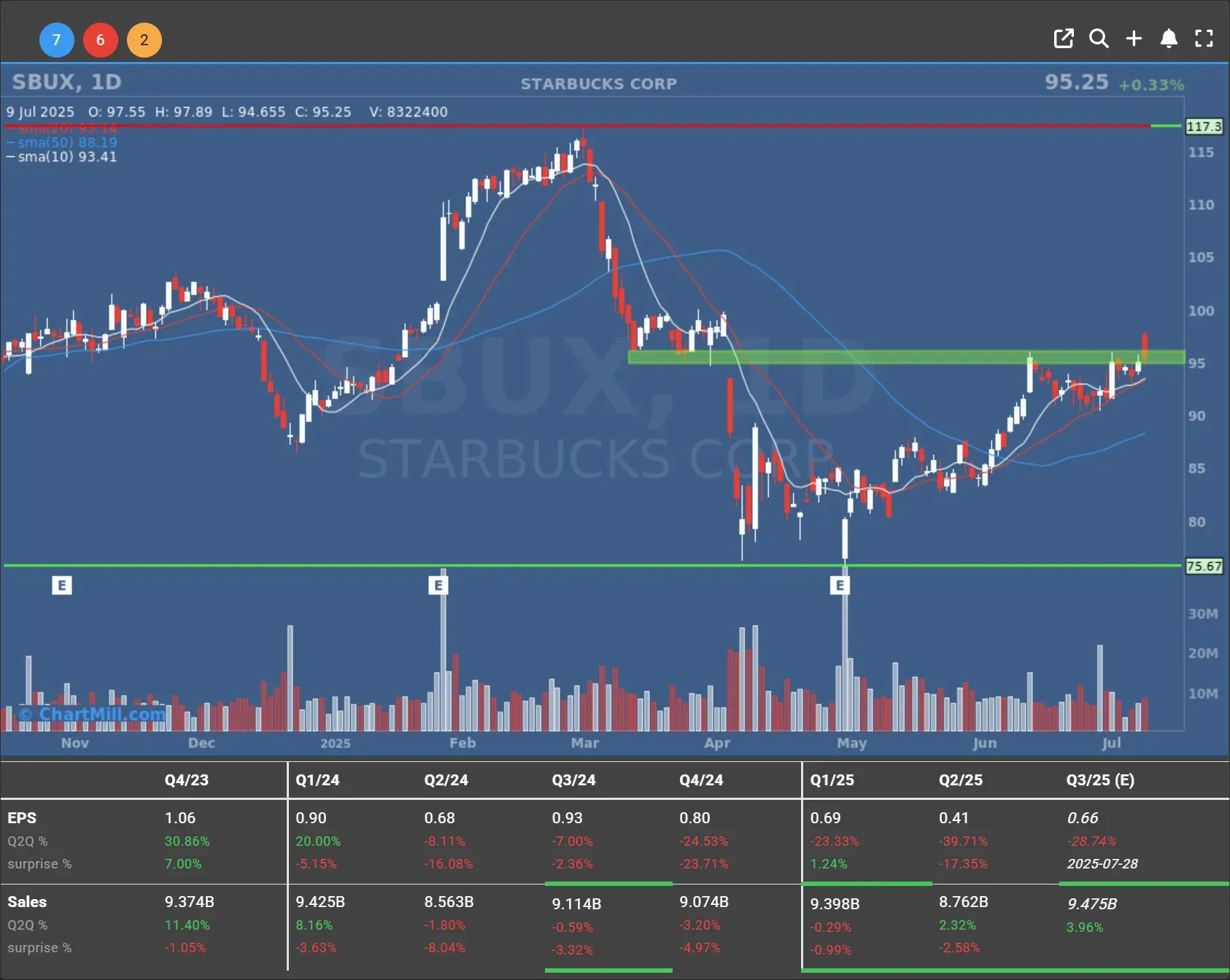Click the volume figure V: 8322400
This screenshot has width=1230, height=980.
point(409,112)
